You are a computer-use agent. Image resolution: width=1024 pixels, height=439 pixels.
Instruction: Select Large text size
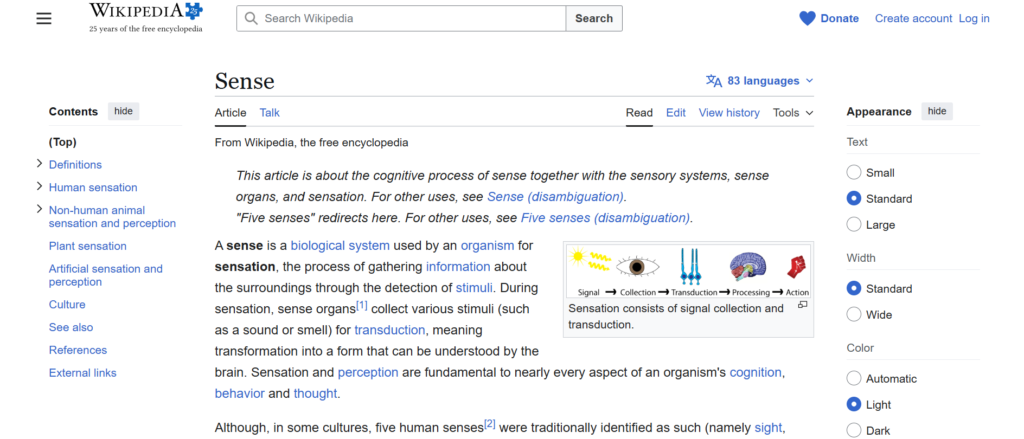click(854, 224)
